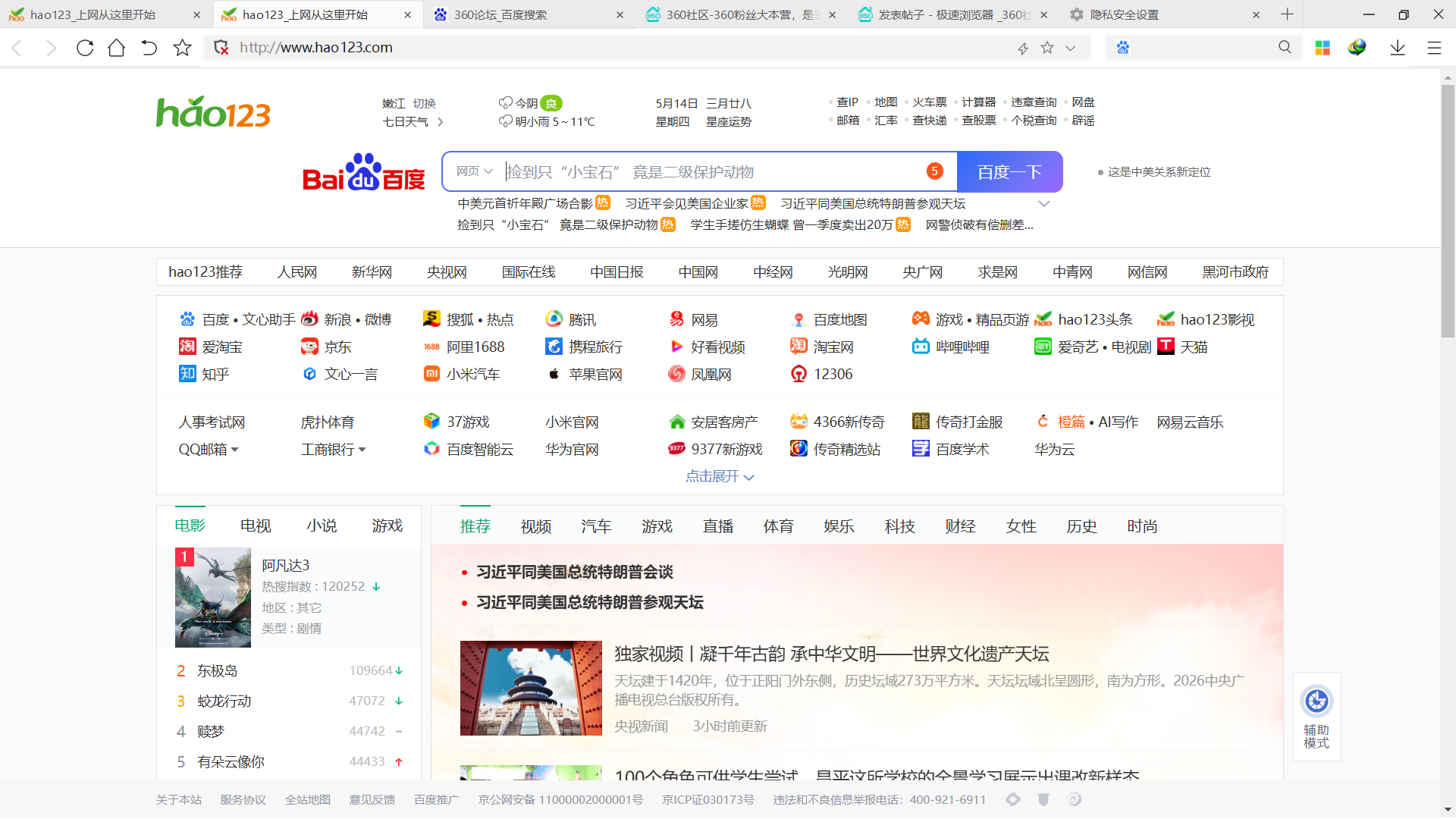Open the 网页 search type dropdown
The height and width of the screenshot is (819, 1456).
coord(475,171)
